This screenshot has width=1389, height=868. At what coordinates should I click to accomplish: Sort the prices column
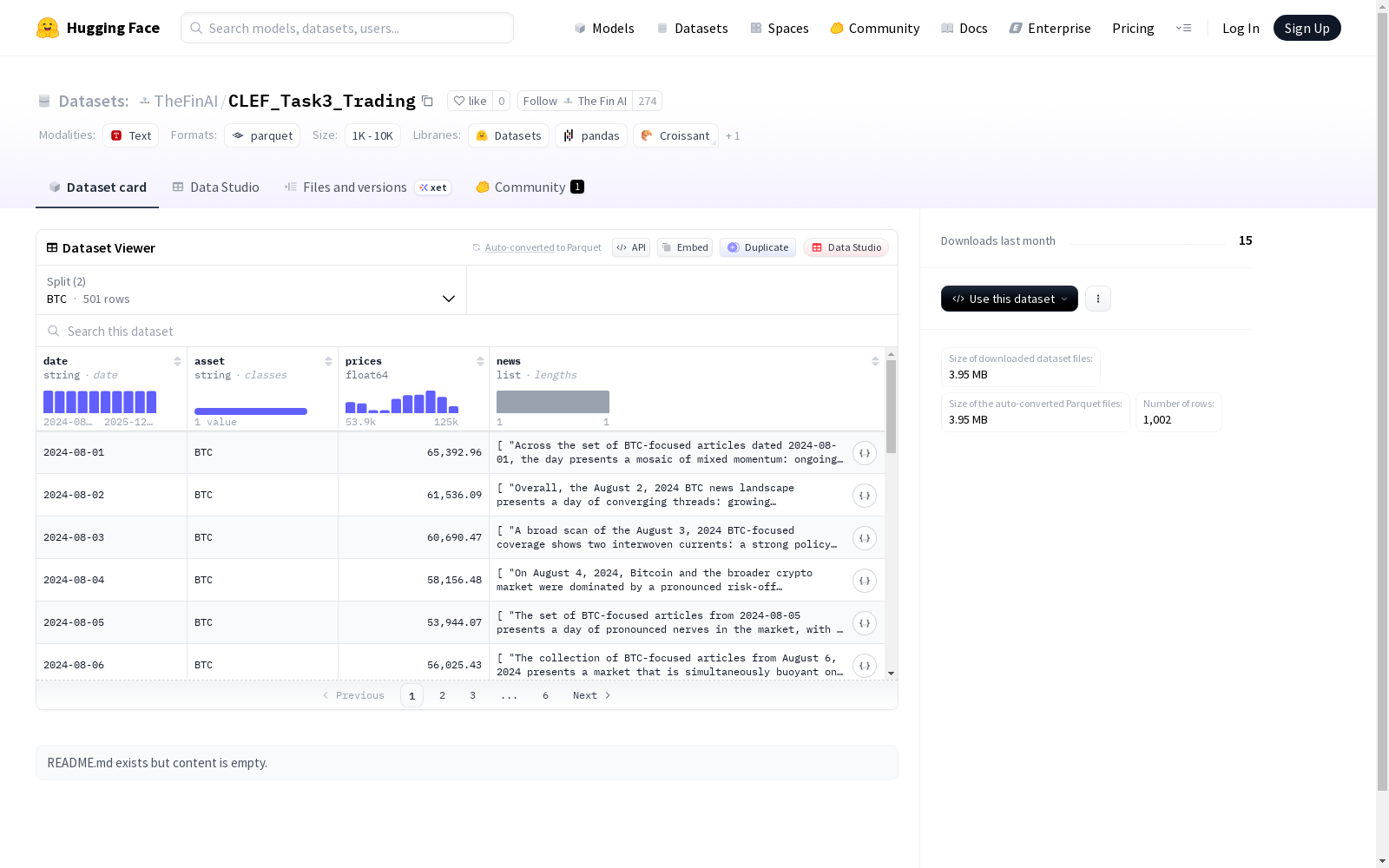(x=480, y=361)
